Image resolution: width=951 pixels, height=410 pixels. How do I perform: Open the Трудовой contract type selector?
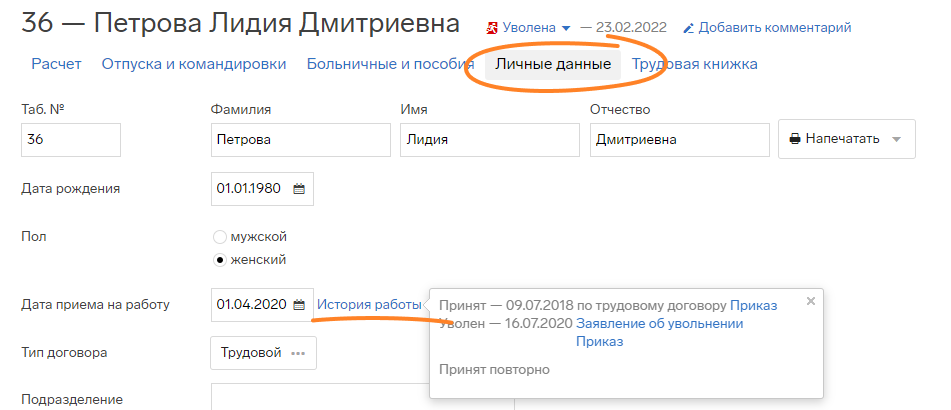263,353
